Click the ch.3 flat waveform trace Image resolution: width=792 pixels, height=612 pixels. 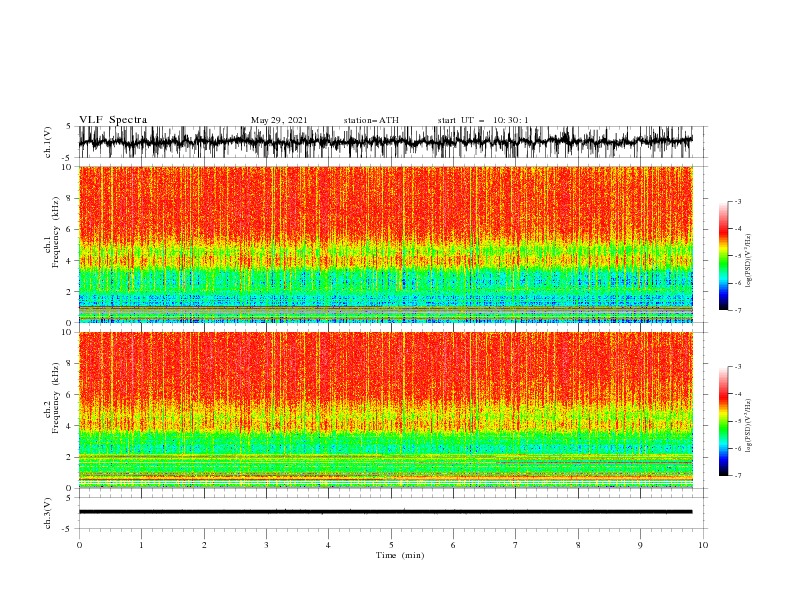[x=385, y=512]
